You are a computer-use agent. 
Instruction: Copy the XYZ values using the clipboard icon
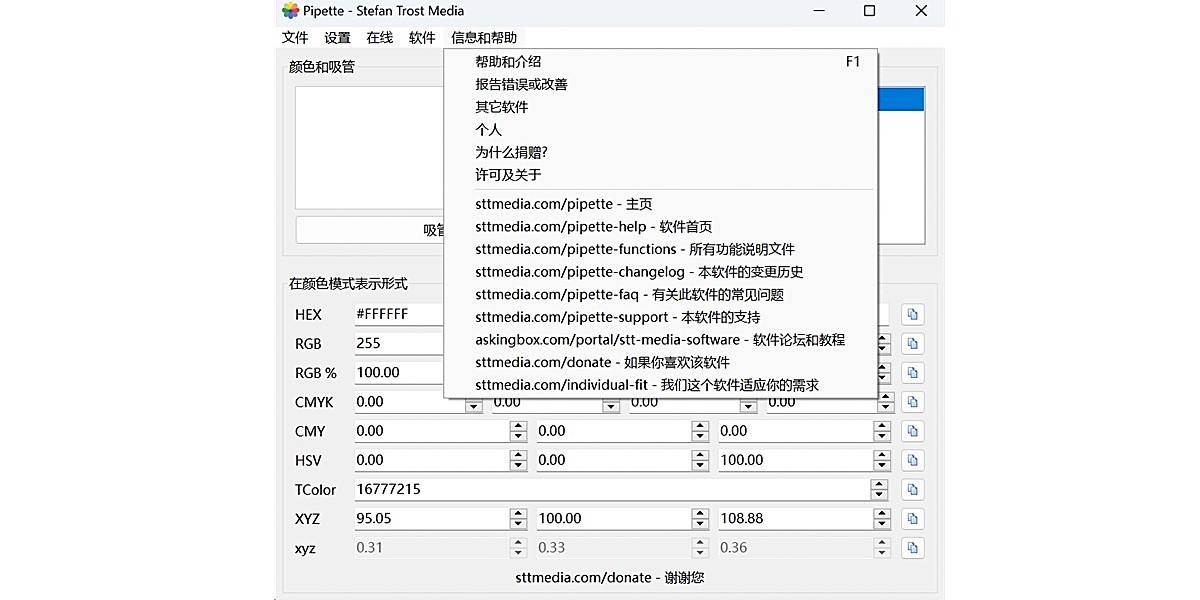pyautogui.click(x=911, y=518)
